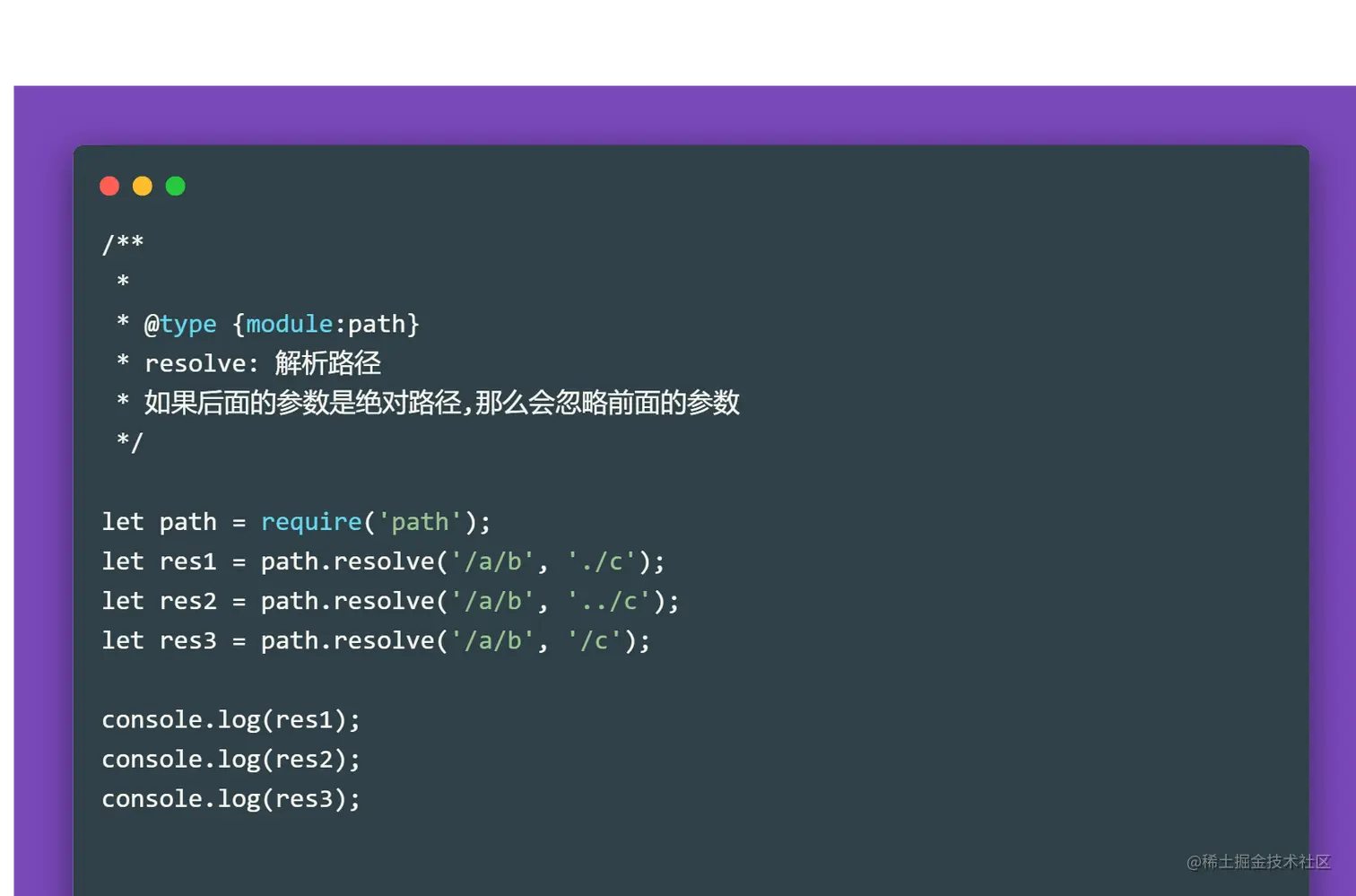Click the comment opening /** line
The image size is (1356, 896).
coord(123,244)
